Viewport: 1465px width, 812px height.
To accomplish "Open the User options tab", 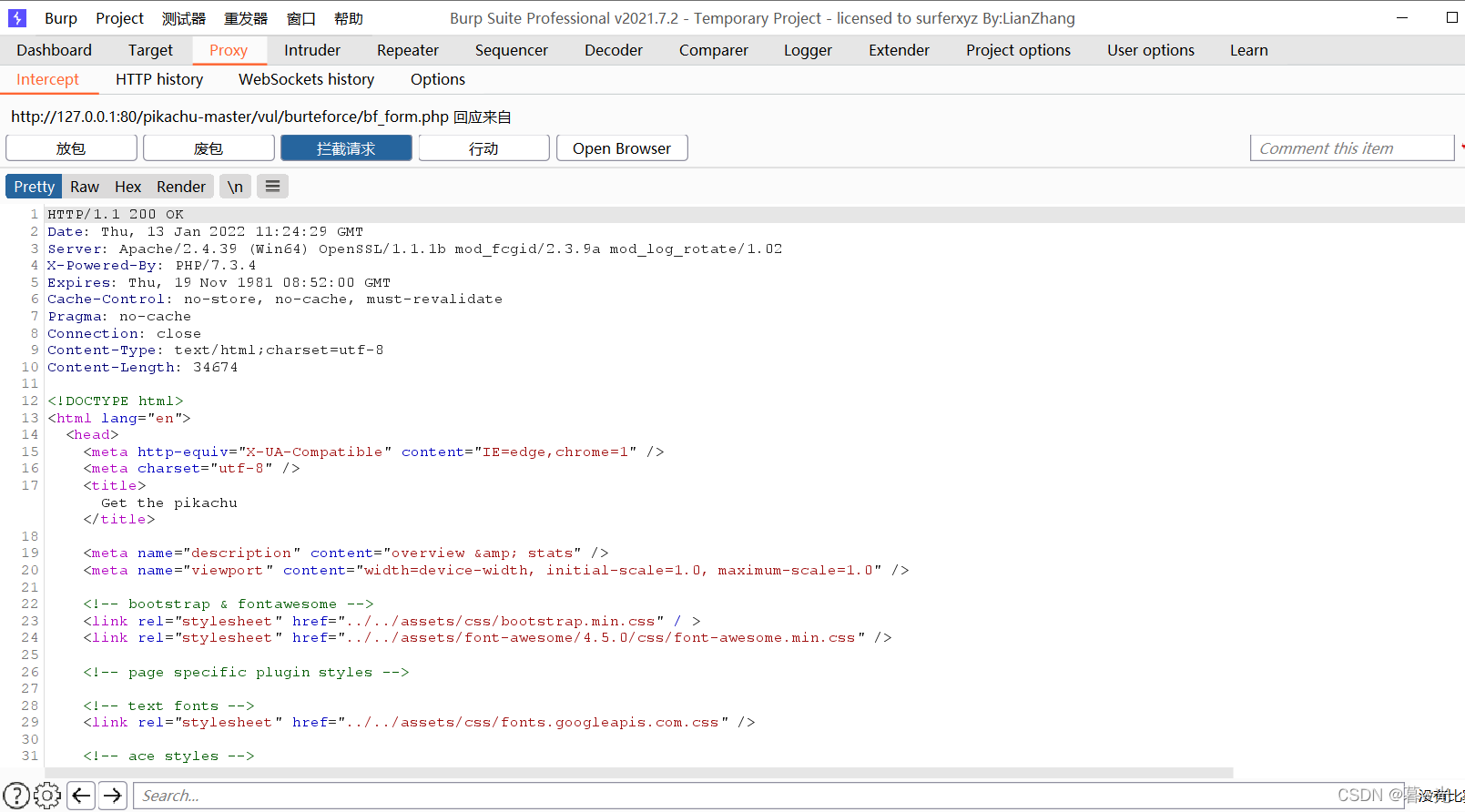I will 1151,50.
